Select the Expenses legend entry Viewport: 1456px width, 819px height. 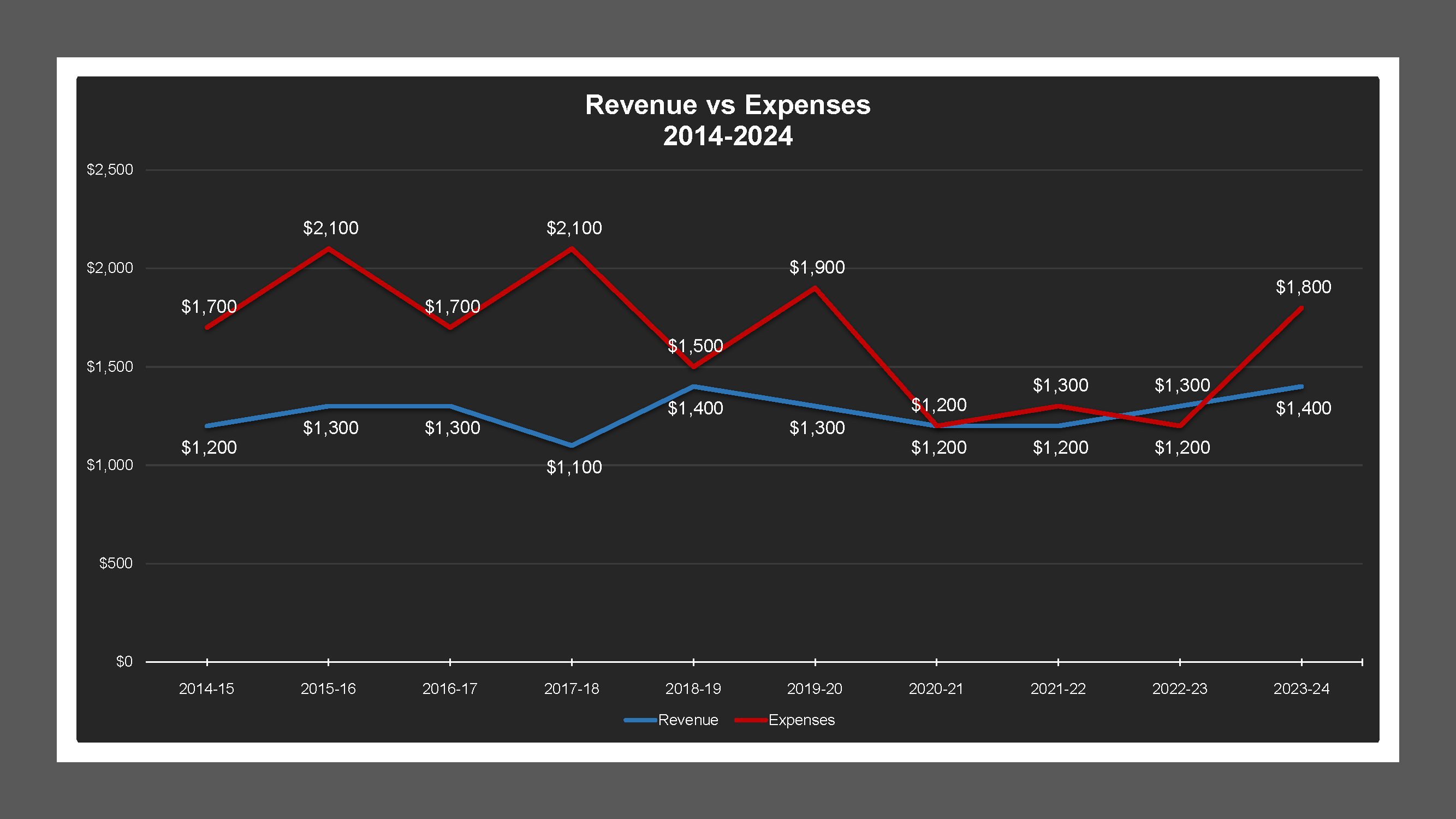click(785, 720)
